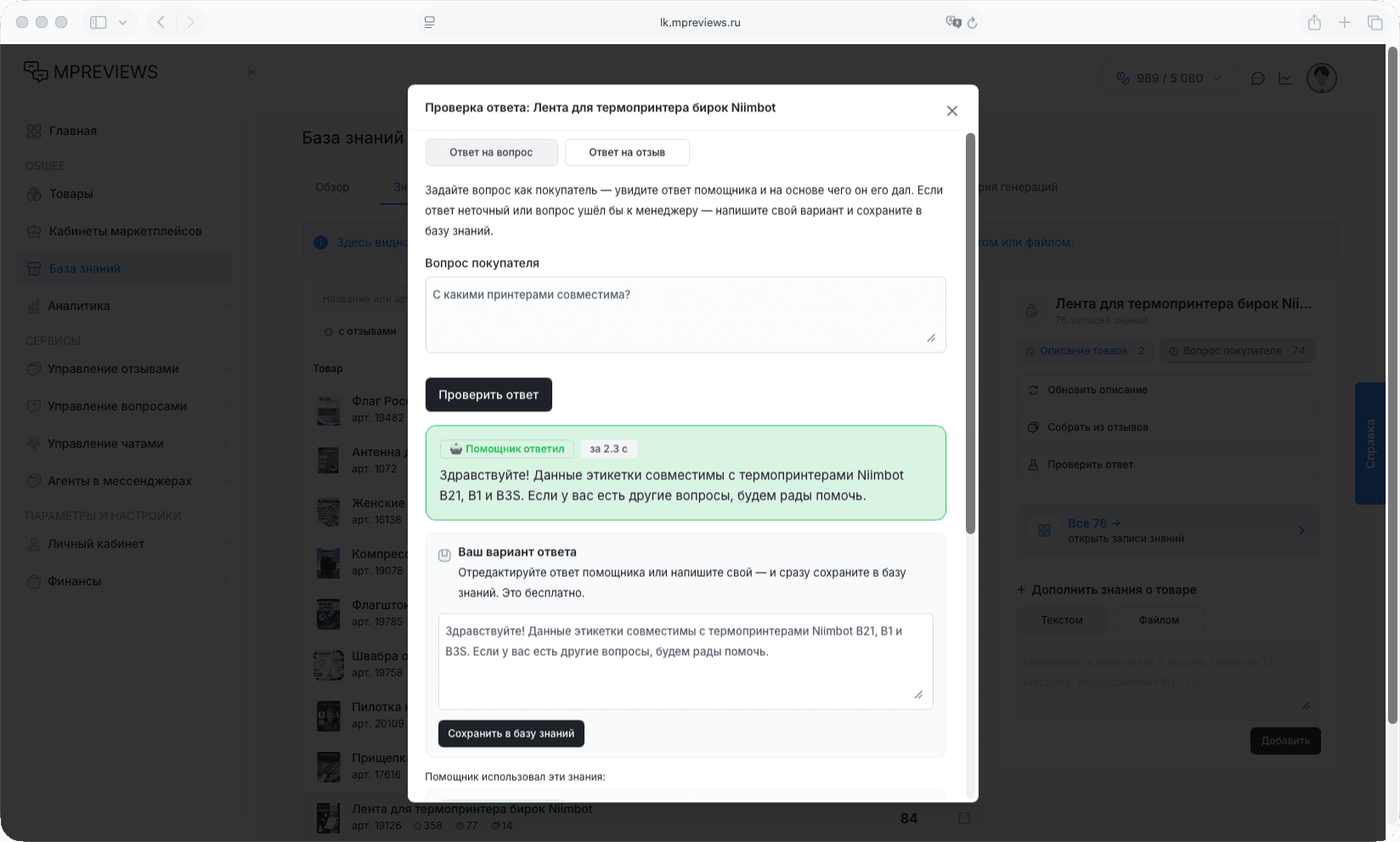Expand the Аналитика sidebar section

tap(227, 306)
